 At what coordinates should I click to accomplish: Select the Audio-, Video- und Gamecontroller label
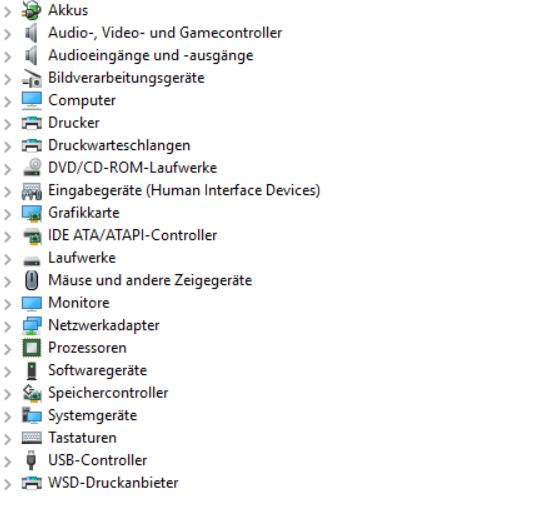coord(165,33)
